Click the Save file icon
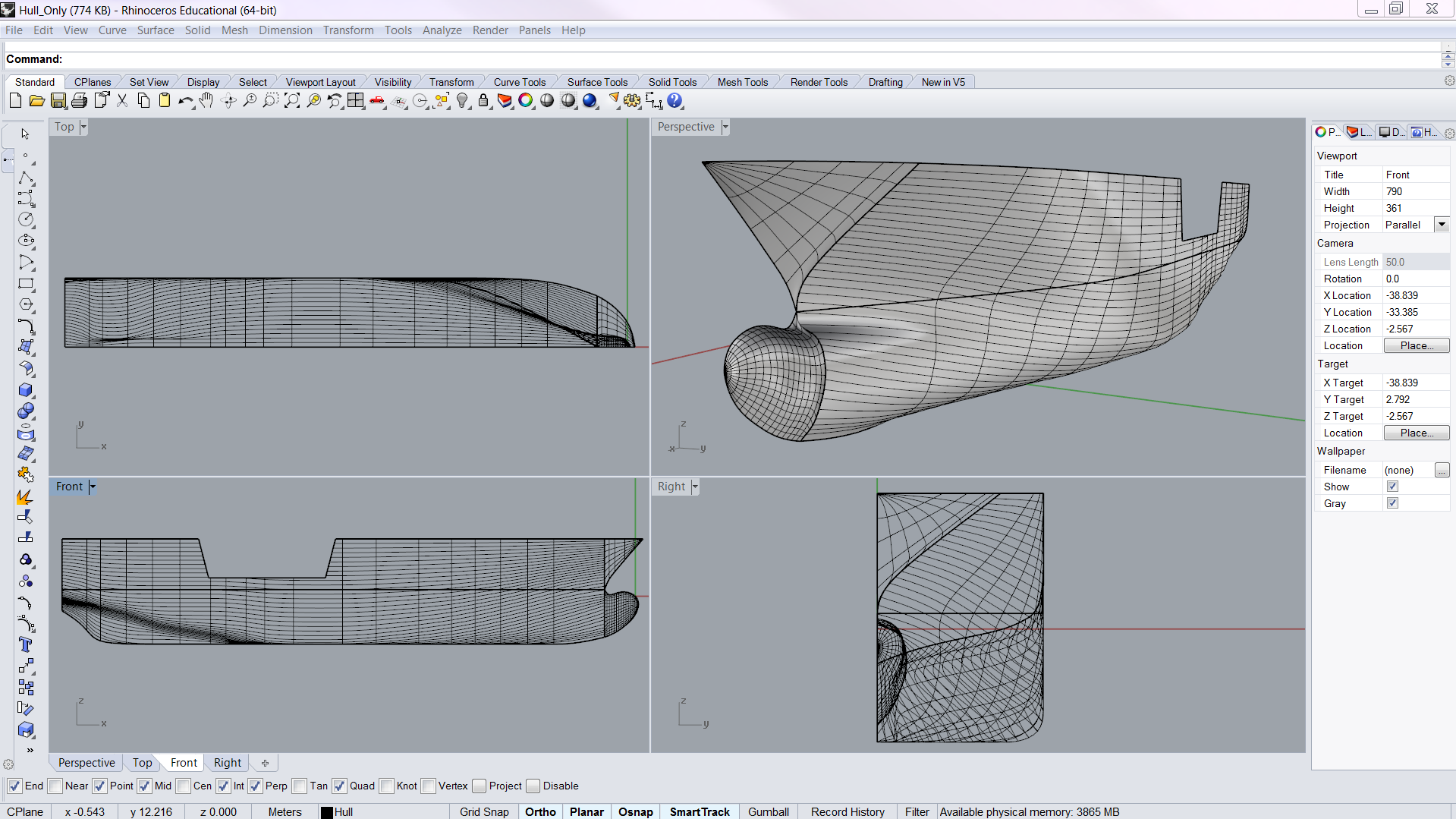The width and height of the screenshot is (1456, 819). [58, 101]
